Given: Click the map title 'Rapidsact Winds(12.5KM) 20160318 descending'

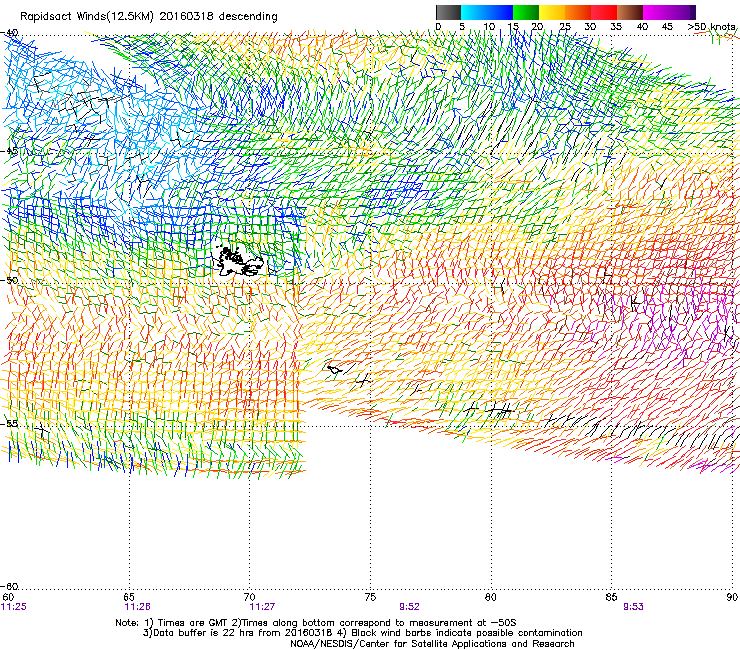Looking at the screenshot, I should pos(149,16).
